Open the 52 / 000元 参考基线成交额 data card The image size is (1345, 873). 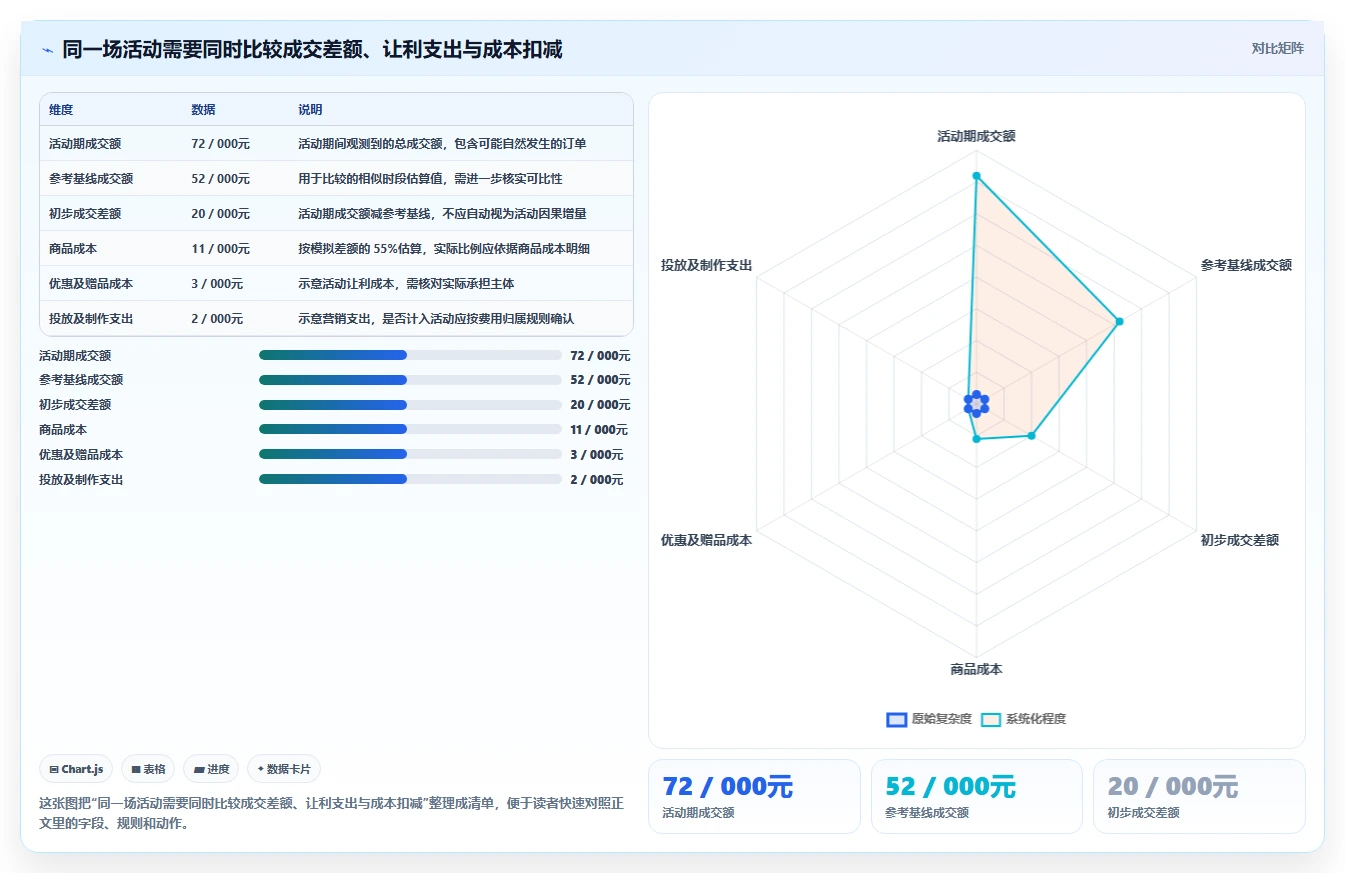(976, 796)
